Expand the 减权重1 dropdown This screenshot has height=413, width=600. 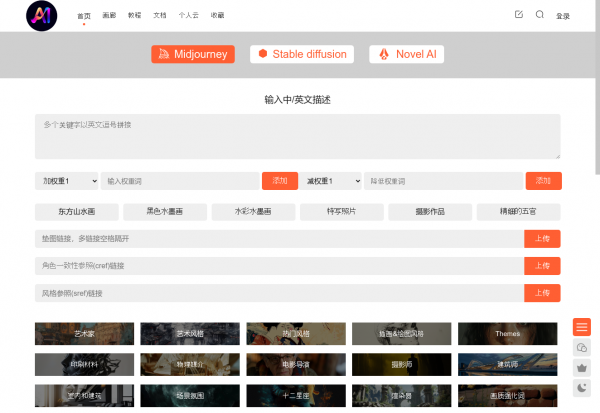pos(331,181)
